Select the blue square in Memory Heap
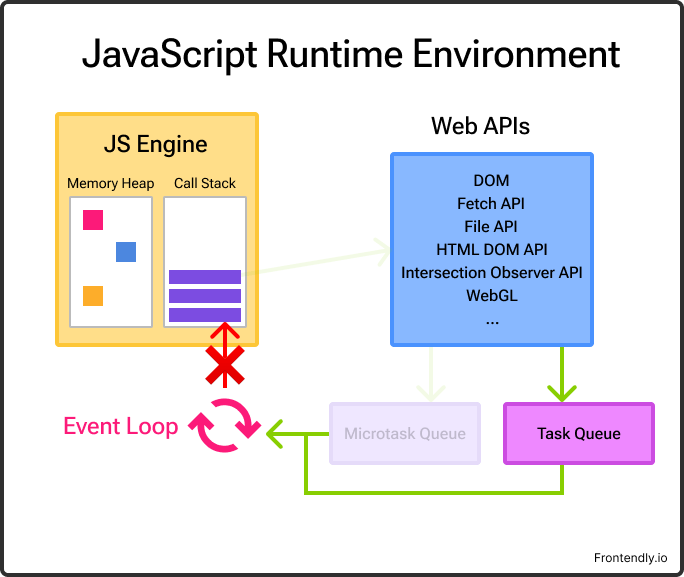684x577 pixels. tap(126, 252)
